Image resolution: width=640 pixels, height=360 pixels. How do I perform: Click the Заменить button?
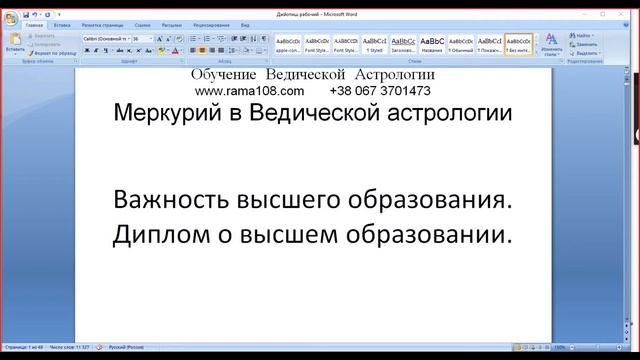584,44
